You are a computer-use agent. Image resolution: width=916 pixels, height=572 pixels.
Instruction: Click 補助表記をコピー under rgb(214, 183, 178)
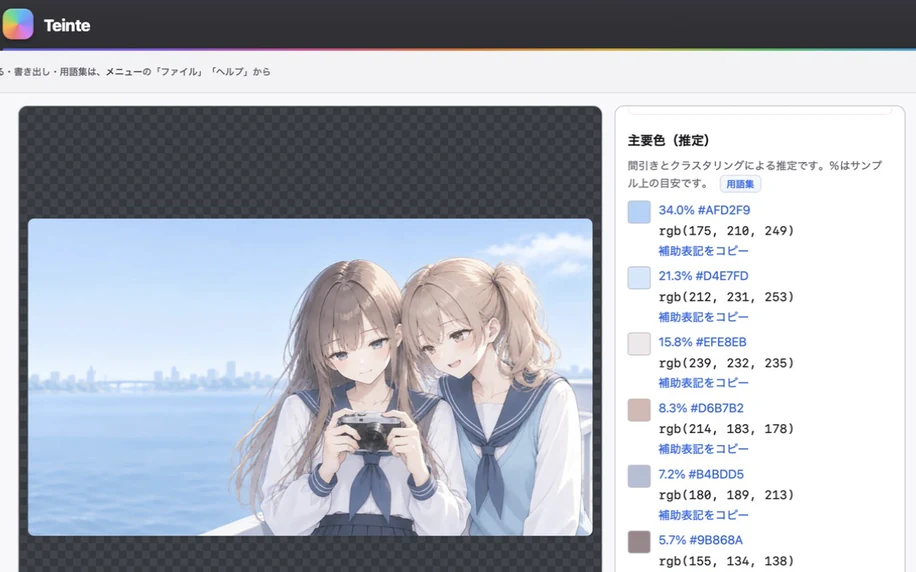703,449
